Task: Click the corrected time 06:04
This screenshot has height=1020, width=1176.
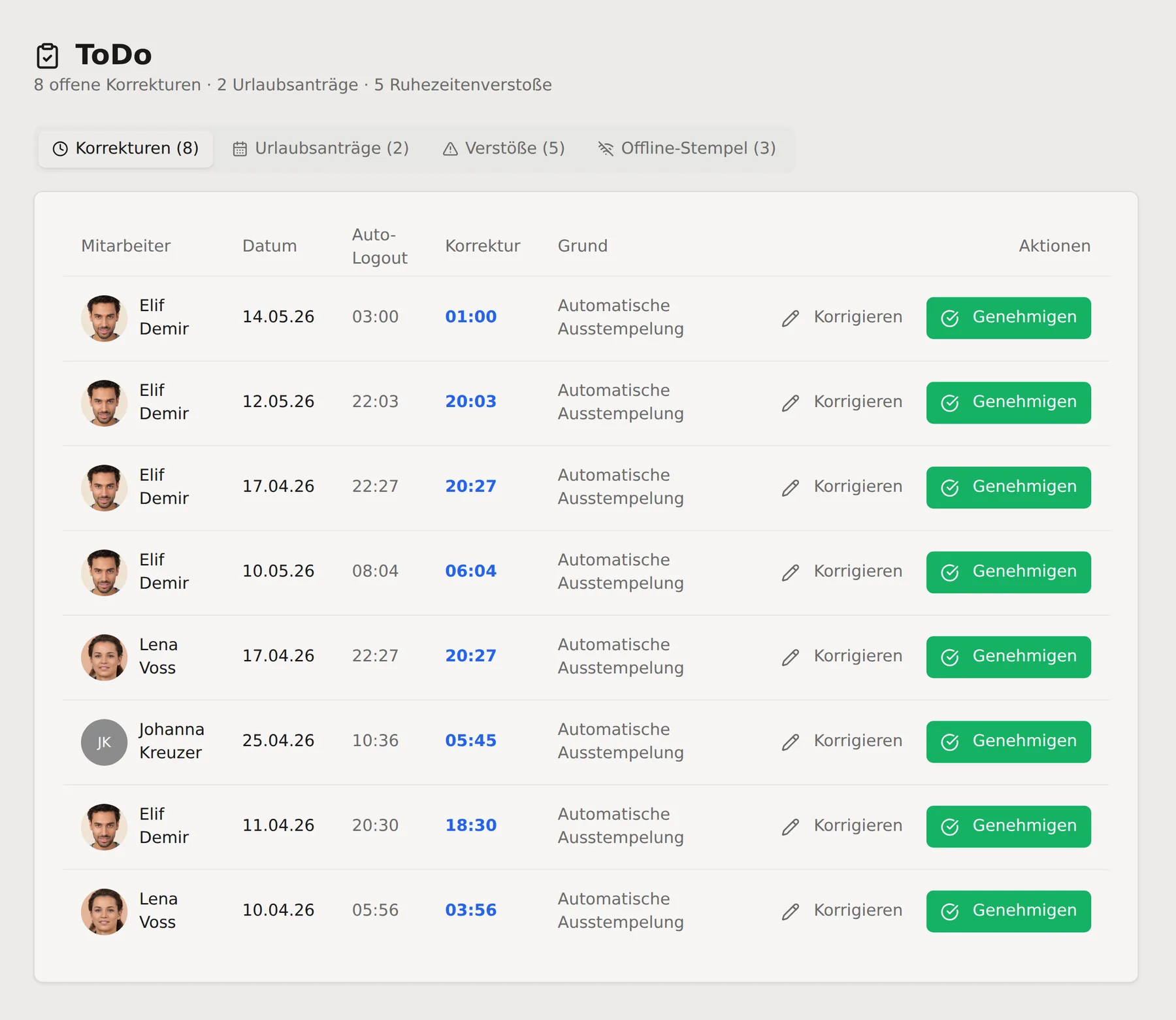Action: coord(470,571)
